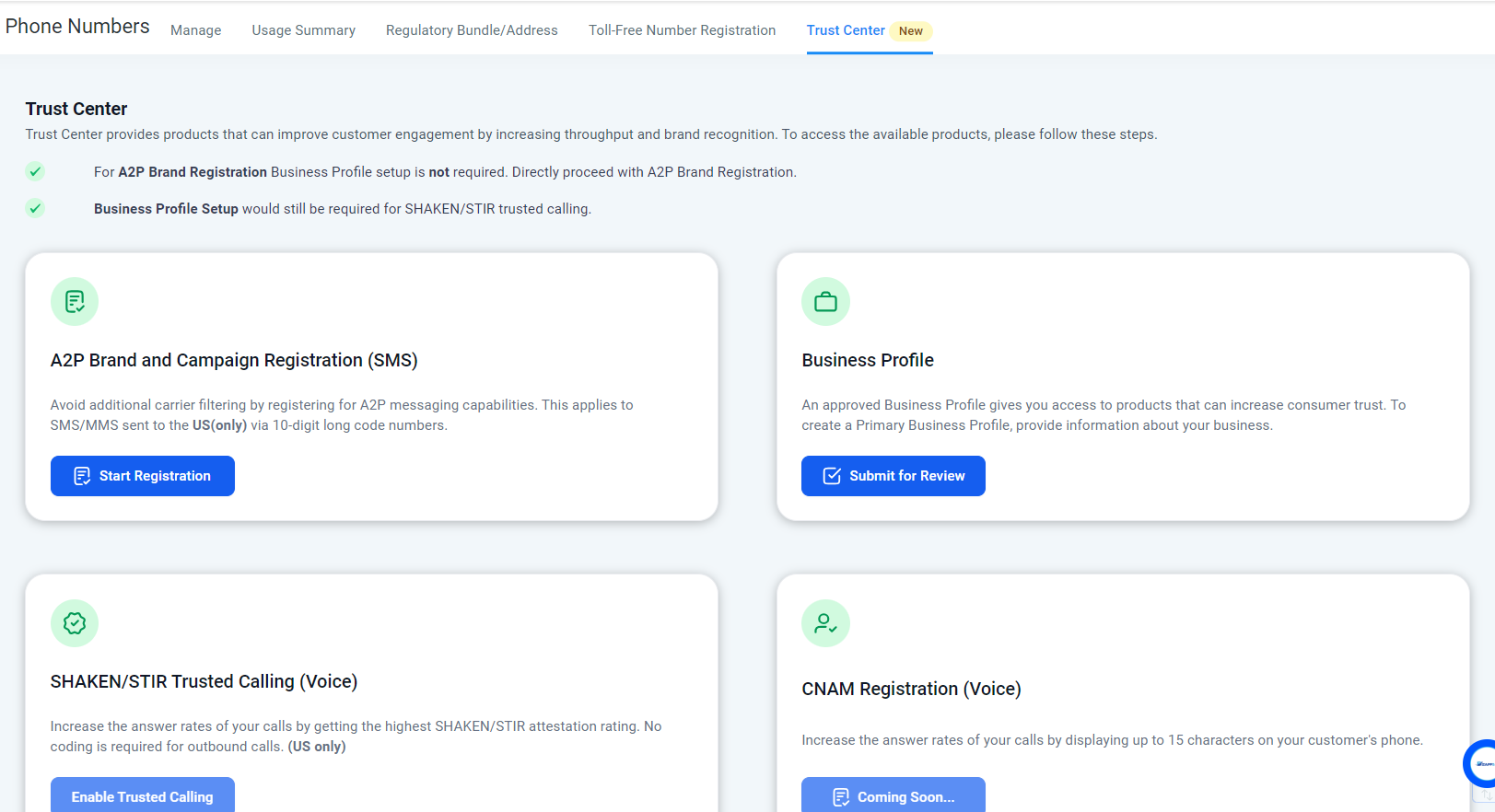
Task: Click the CNAM Registration user-check icon
Action: (825, 623)
